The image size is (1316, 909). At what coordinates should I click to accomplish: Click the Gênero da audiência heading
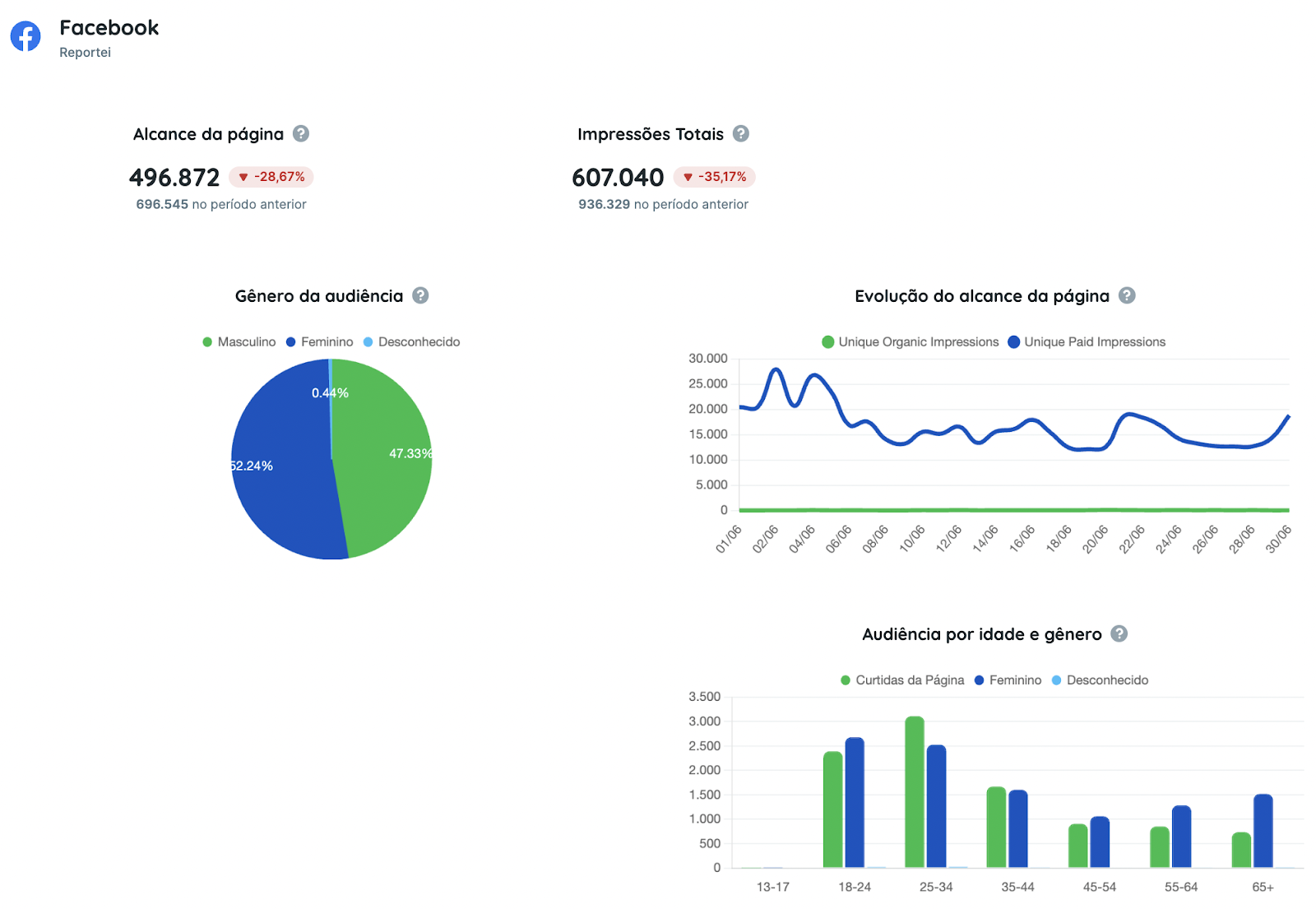[x=319, y=296]
